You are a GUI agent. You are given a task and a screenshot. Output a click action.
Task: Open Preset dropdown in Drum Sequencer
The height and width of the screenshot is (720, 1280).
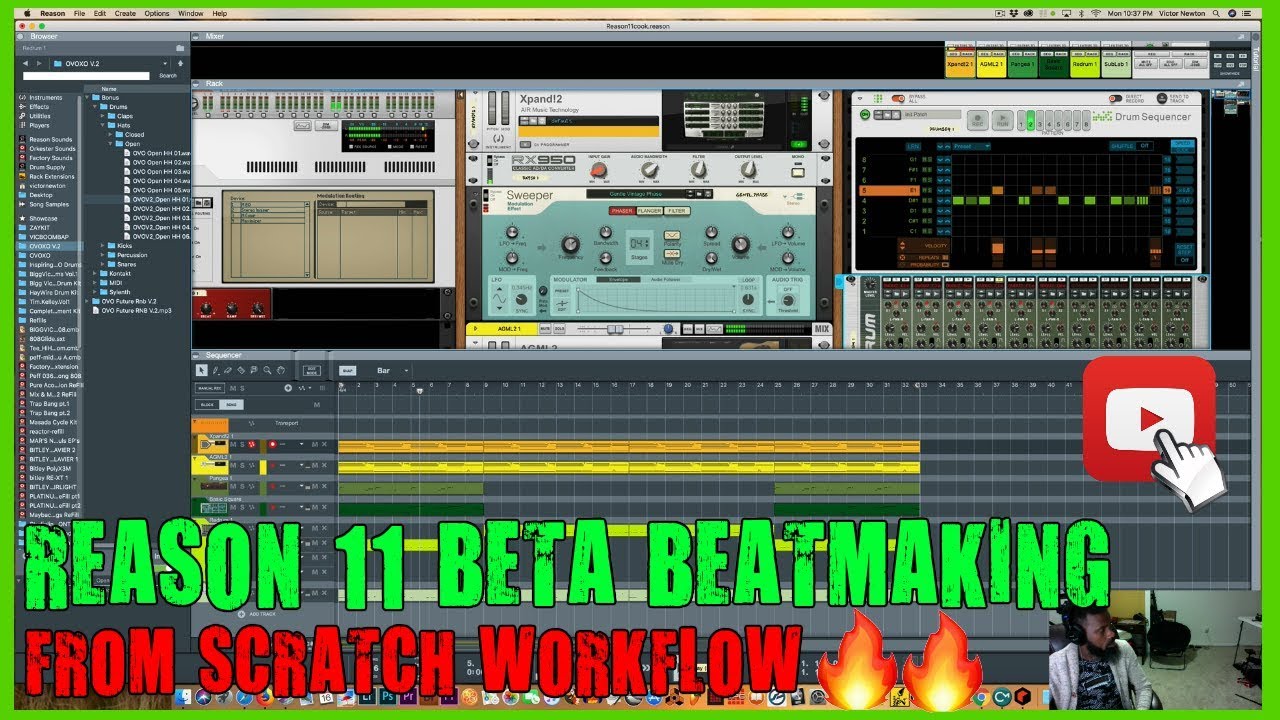pyautogui.click(x=971, y=146)
